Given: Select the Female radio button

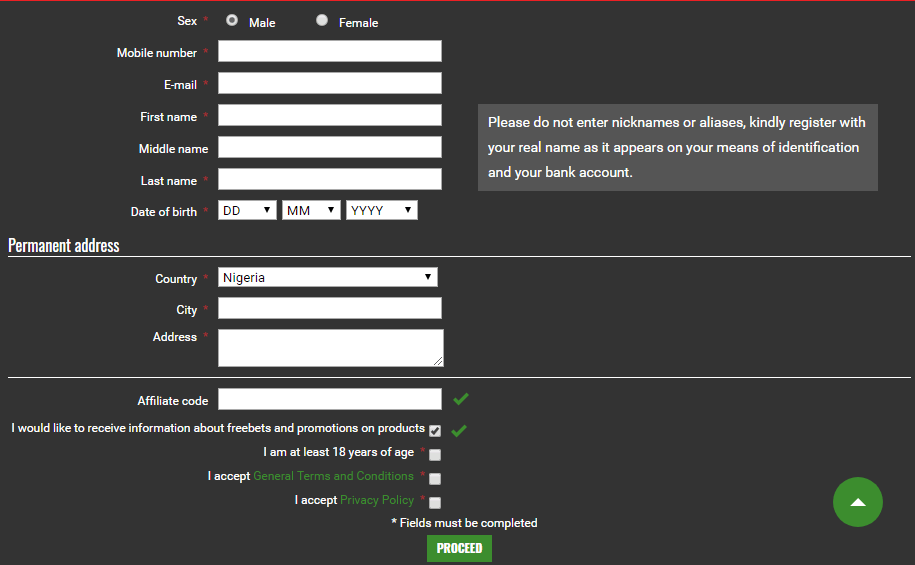Looking at the screenshot, I should [x=322, y=20].
